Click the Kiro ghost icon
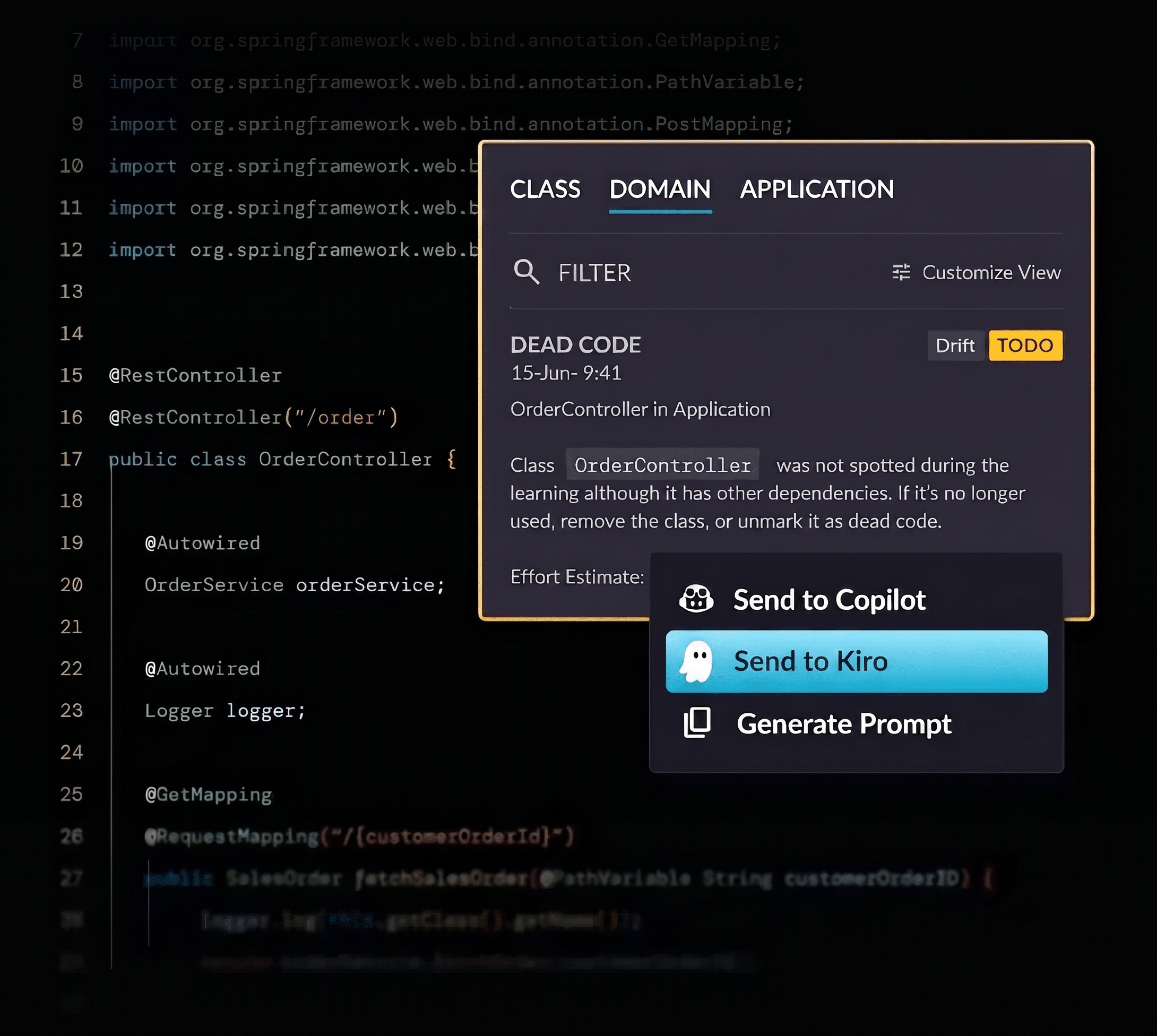1157x1036 pixels. tap(697, 661)
